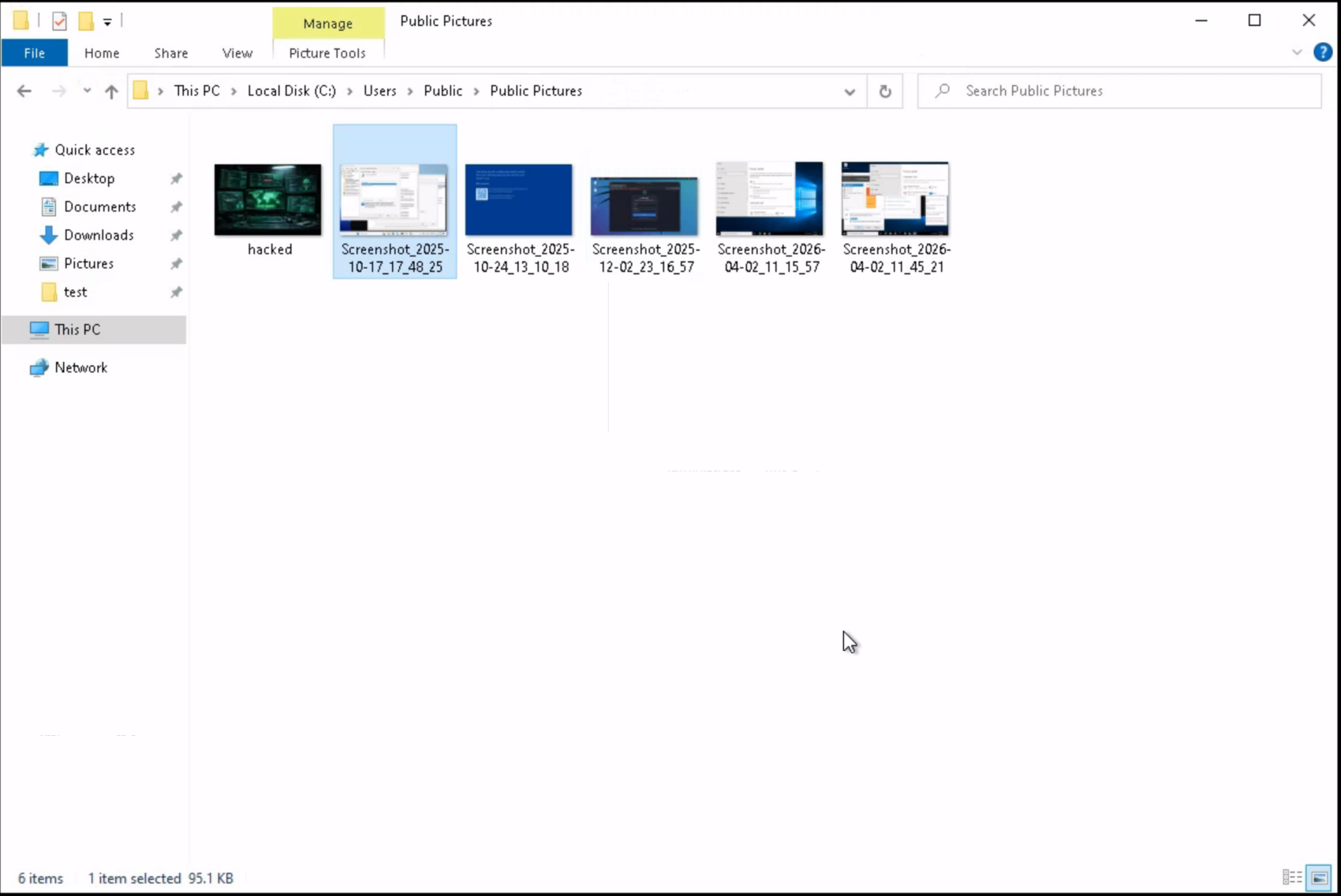The width and height of the screenshot is (1341, 896).
Task: Click the 6 items status text
Action: tap(40, 878)
